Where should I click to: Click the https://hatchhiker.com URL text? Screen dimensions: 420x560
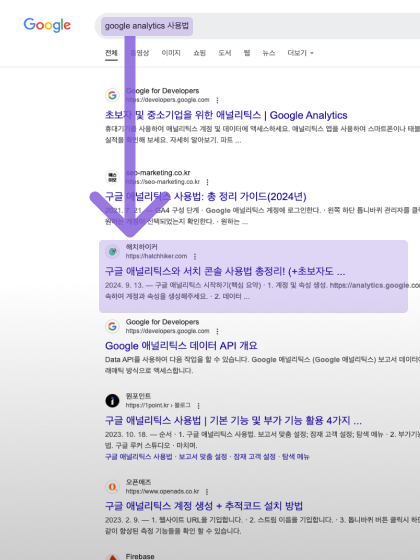pos(156,256)
